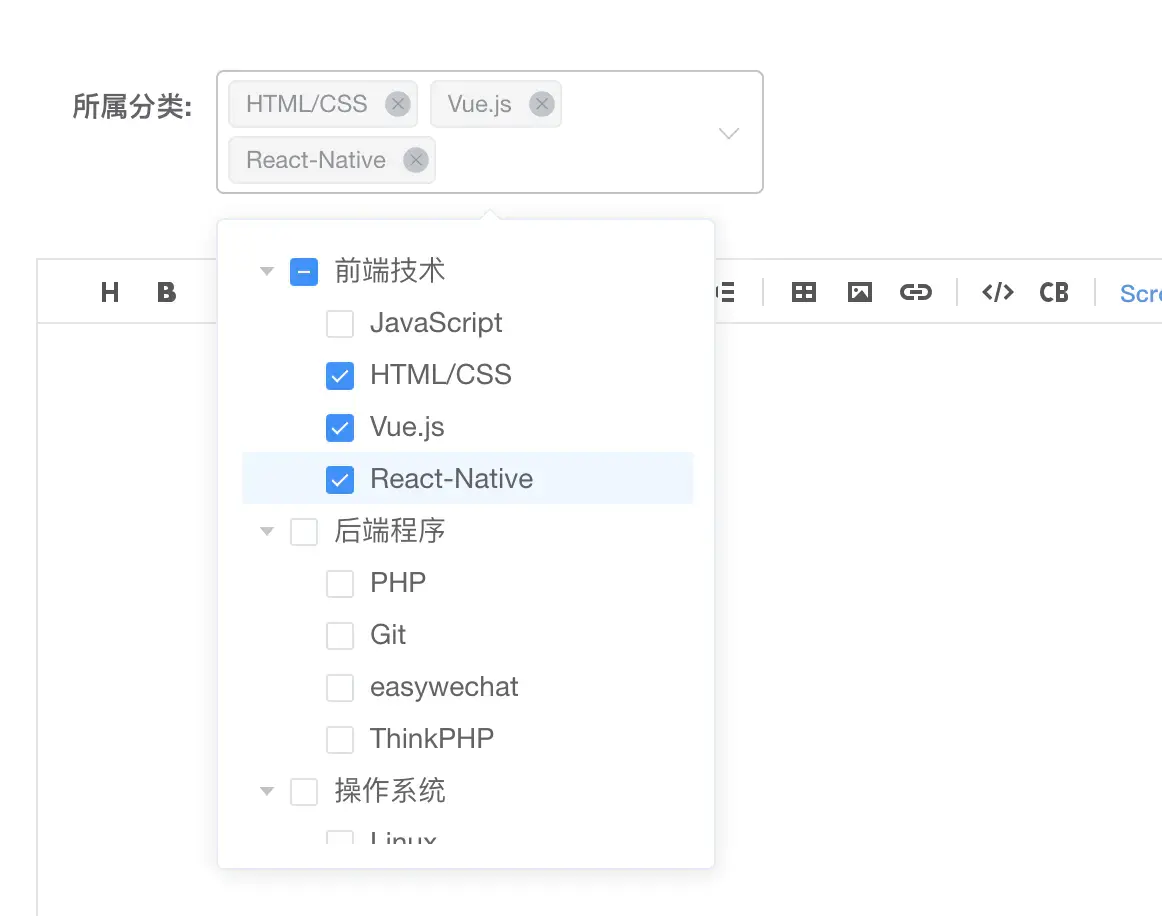Screen dimensions: 1162x916
Task: Click the code block (CB) icon
Action: click(x=1054, y=292)
